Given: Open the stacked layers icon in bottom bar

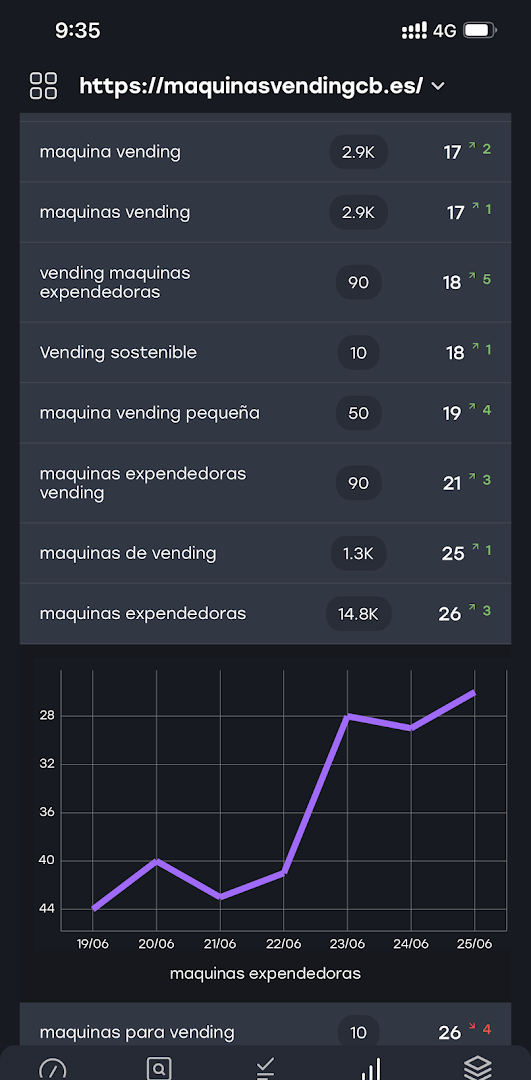Looking at the screenshot, I should tap(477, 1068).
